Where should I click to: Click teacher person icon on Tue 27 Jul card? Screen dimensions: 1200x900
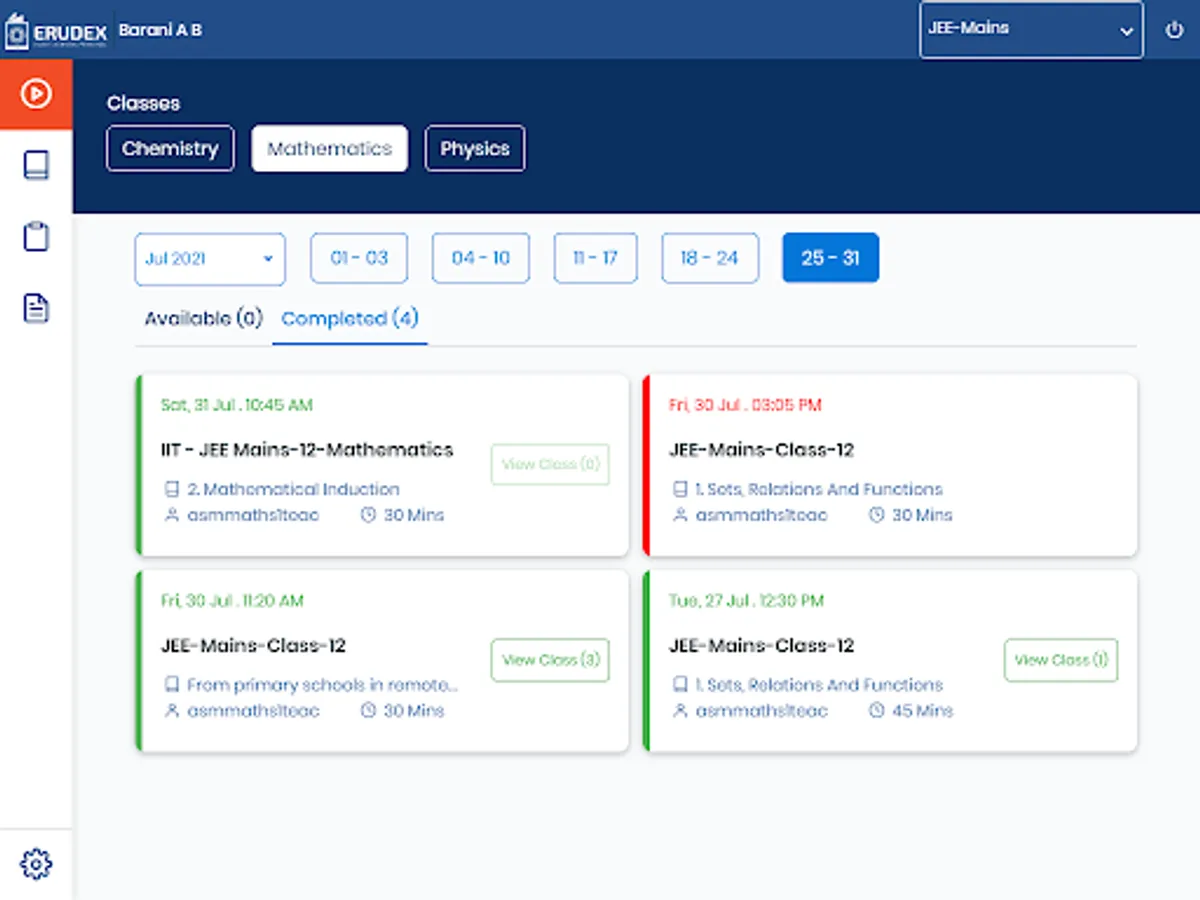(x=680, y=711)
